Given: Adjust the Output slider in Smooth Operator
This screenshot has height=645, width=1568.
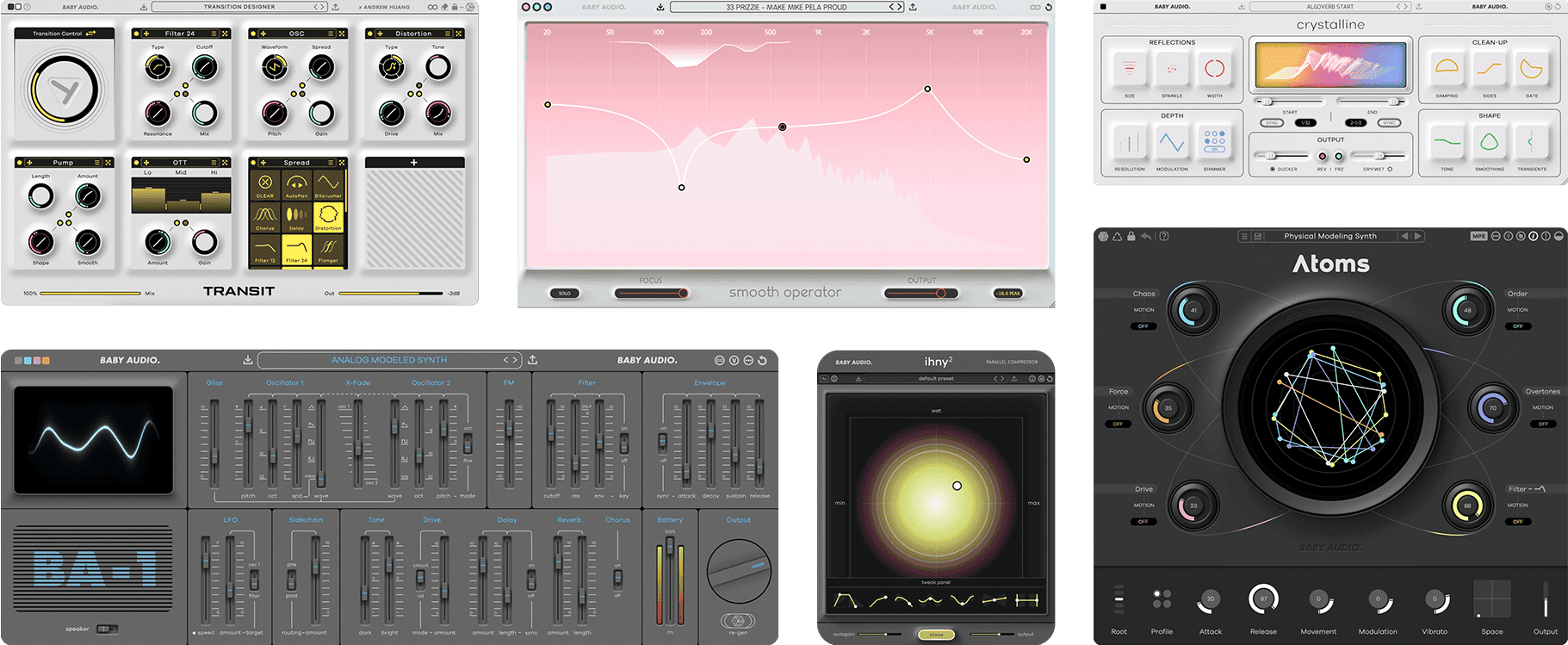Looking at the screenshot, I should tap(921, 294).
